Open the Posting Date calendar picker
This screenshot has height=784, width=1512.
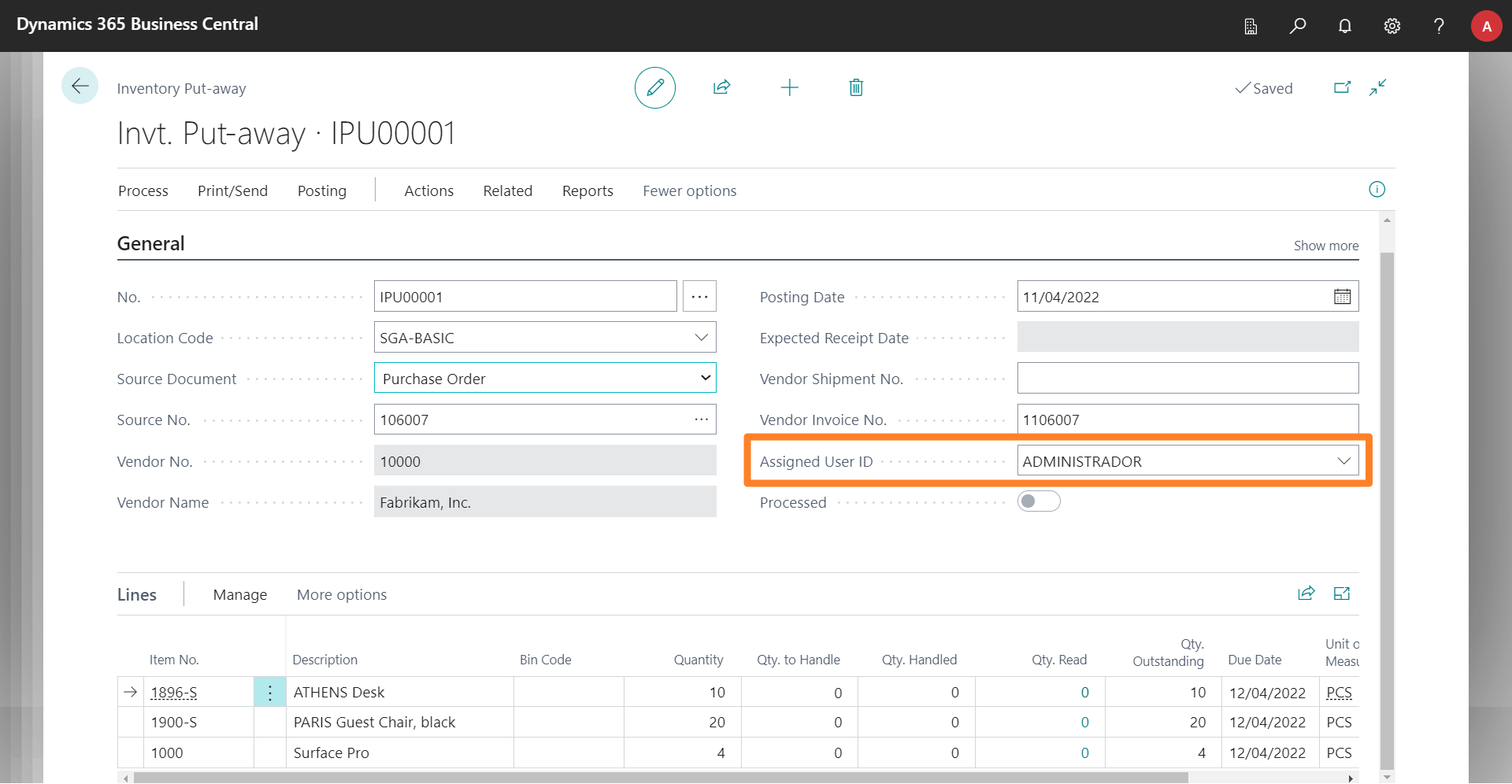click(x=1342, y=297)
